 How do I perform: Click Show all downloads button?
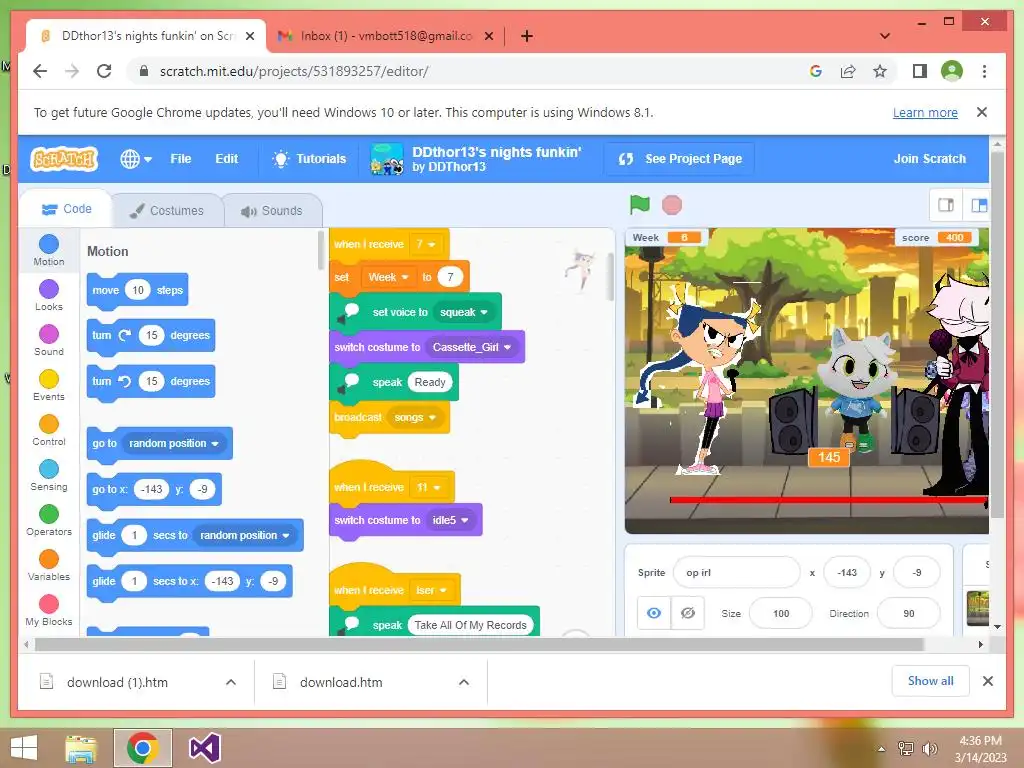[x=931, y=681]
